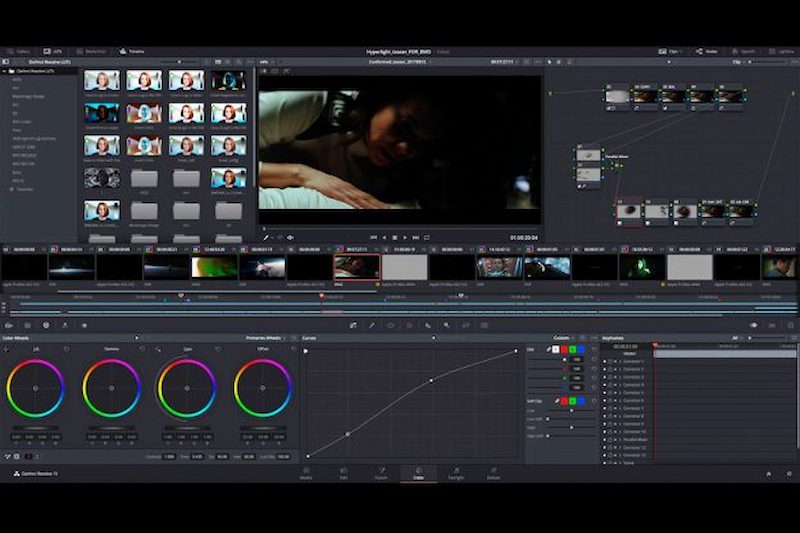The height and width of the screenshot is (533, 800).
Task: Switch to the Fairlight page tab
Action: (x=456, y=474)
